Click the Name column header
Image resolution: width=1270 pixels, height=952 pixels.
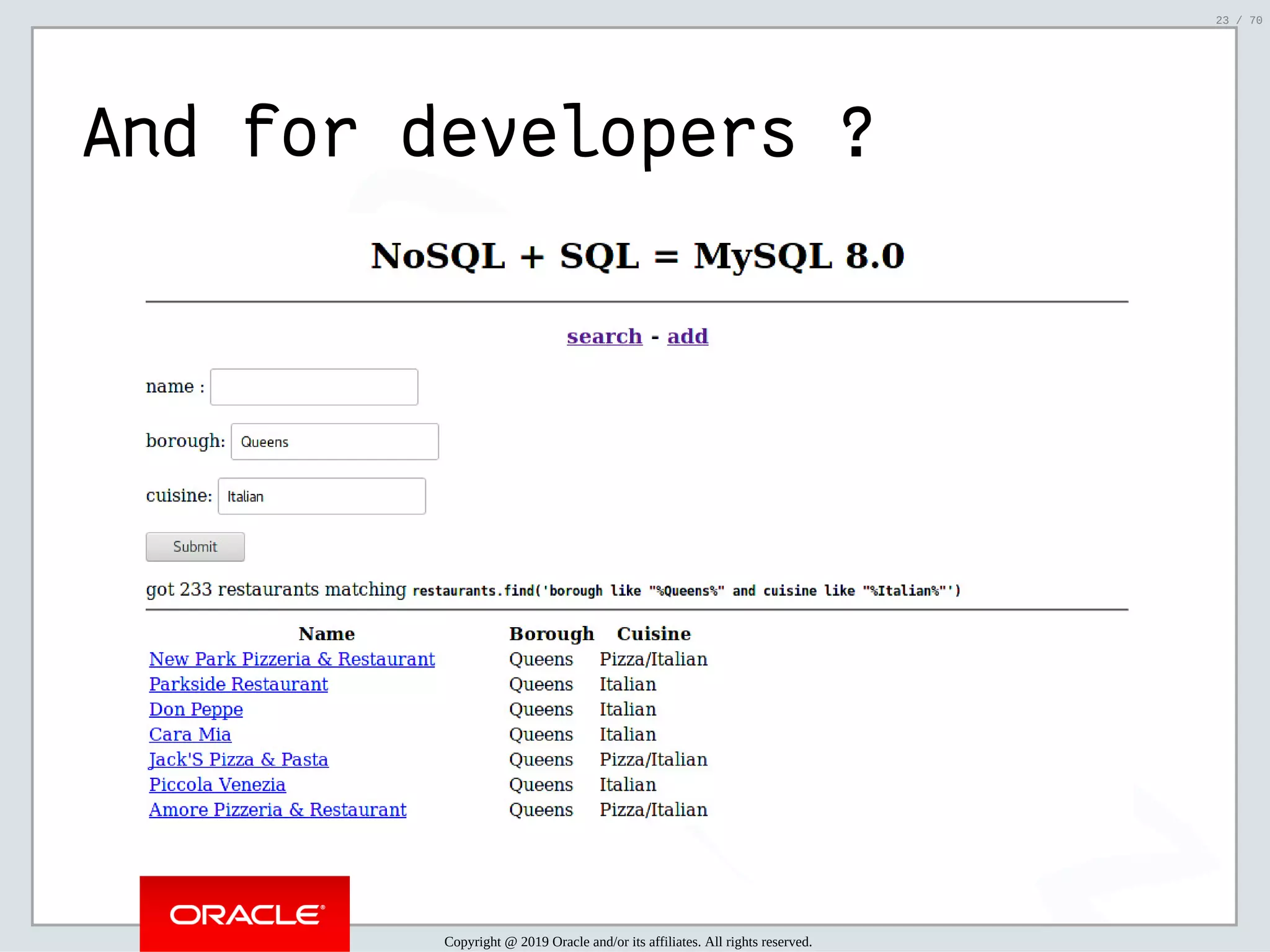coord(327,633)
